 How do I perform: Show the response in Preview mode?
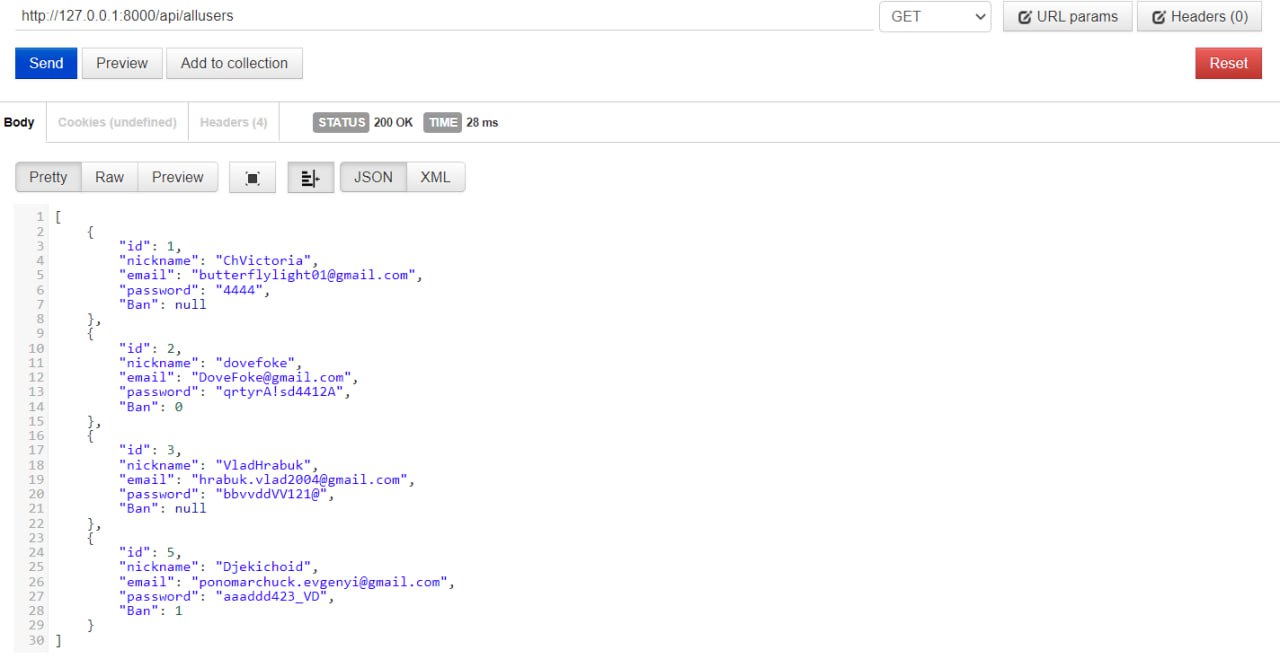click(x=177, y=177)
